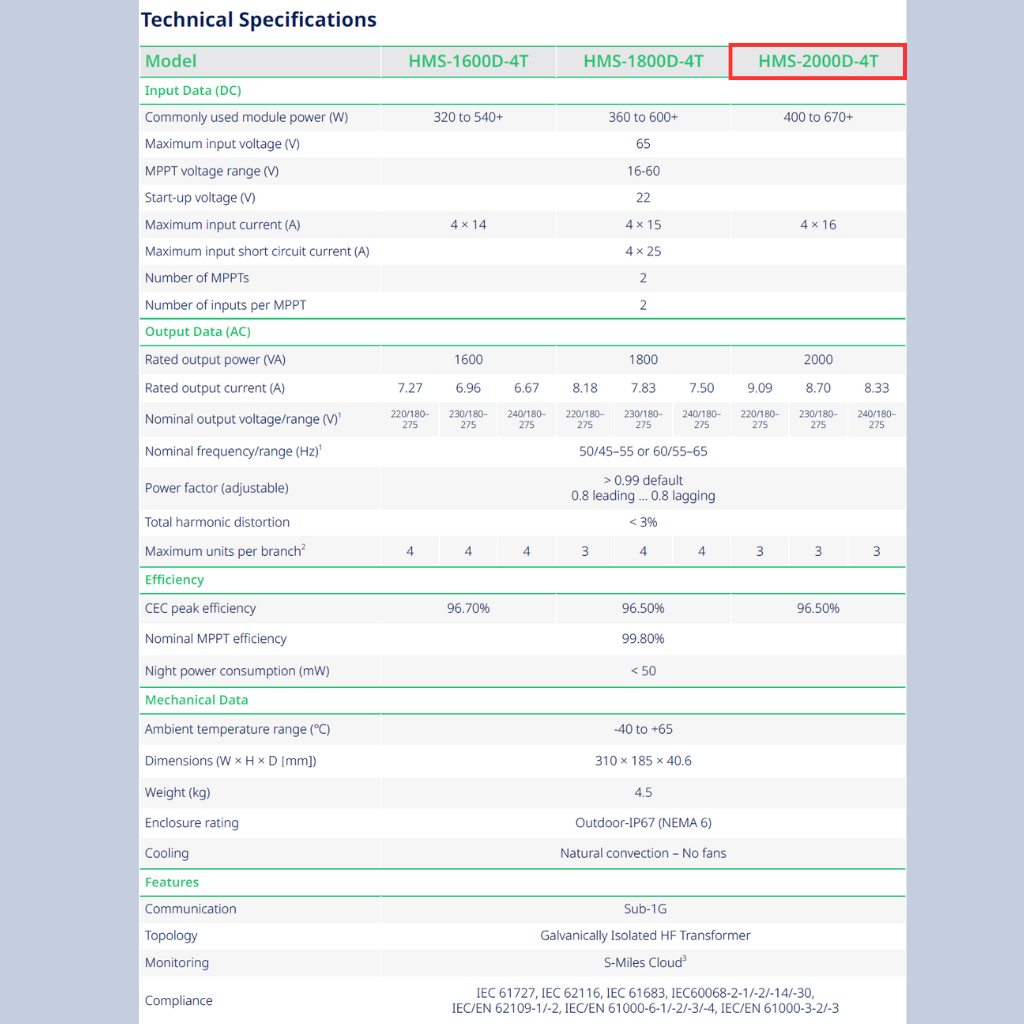Click the MPPT voltage range value 16-60
1024x1024 pixels.
[x=643, y=171]
